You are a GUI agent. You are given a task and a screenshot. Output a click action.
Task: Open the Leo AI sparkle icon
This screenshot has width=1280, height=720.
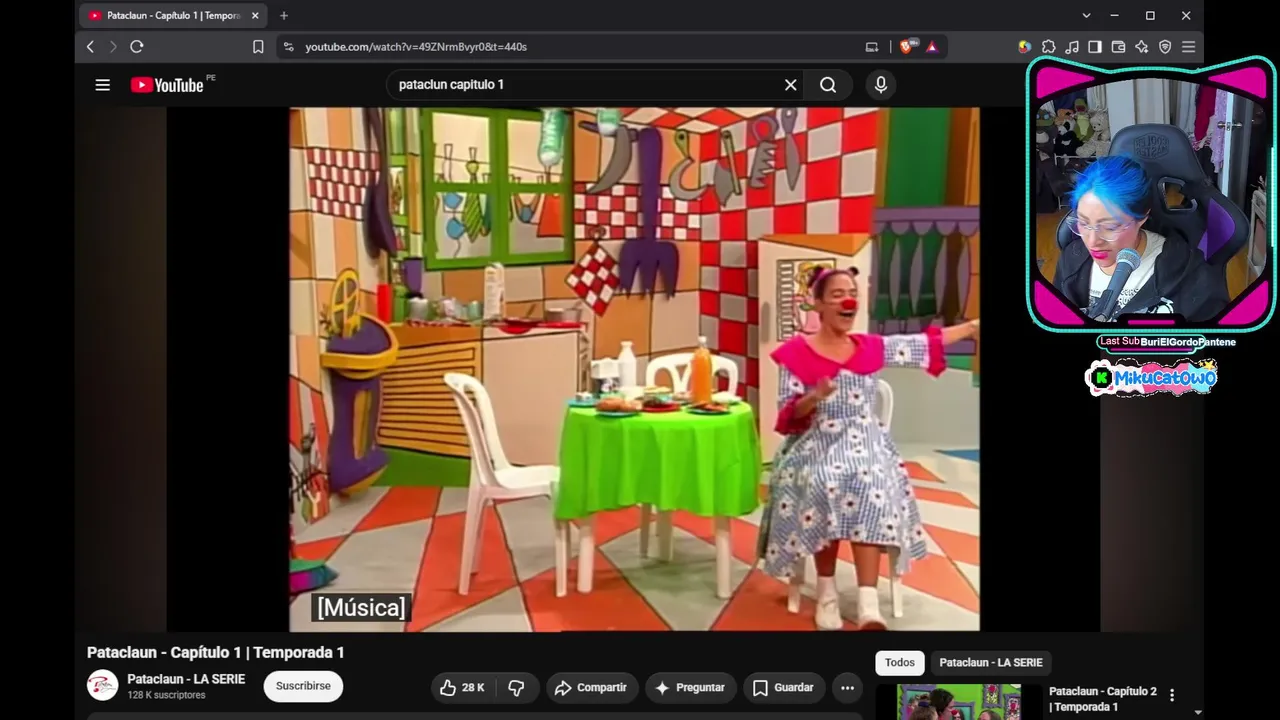tap(1142, 47)
